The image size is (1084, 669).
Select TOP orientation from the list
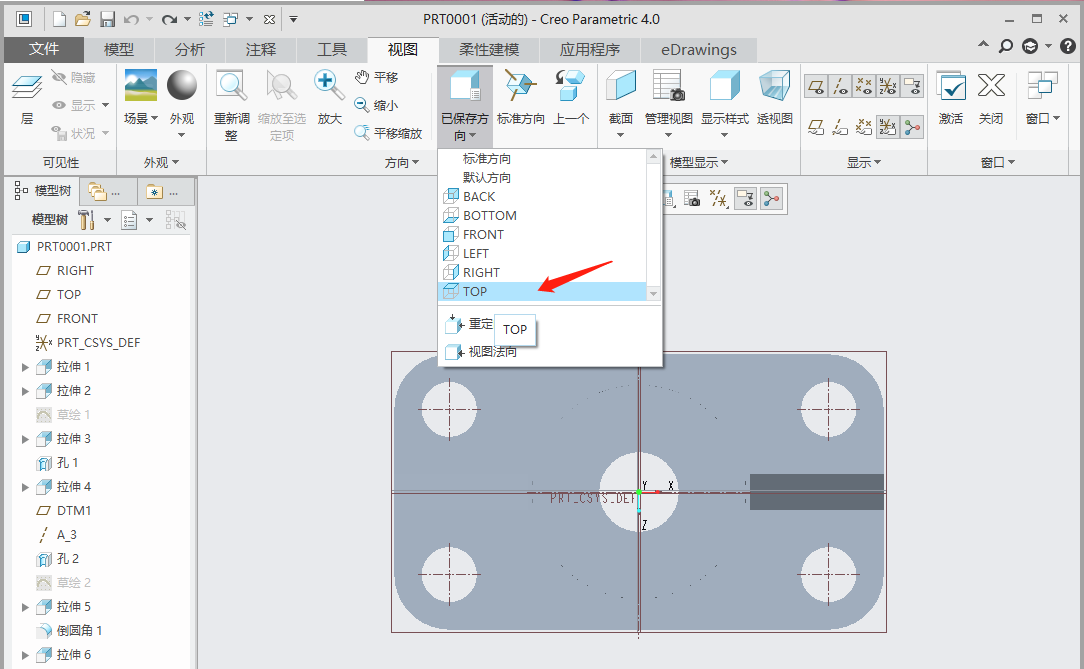[x=543, y=292]
